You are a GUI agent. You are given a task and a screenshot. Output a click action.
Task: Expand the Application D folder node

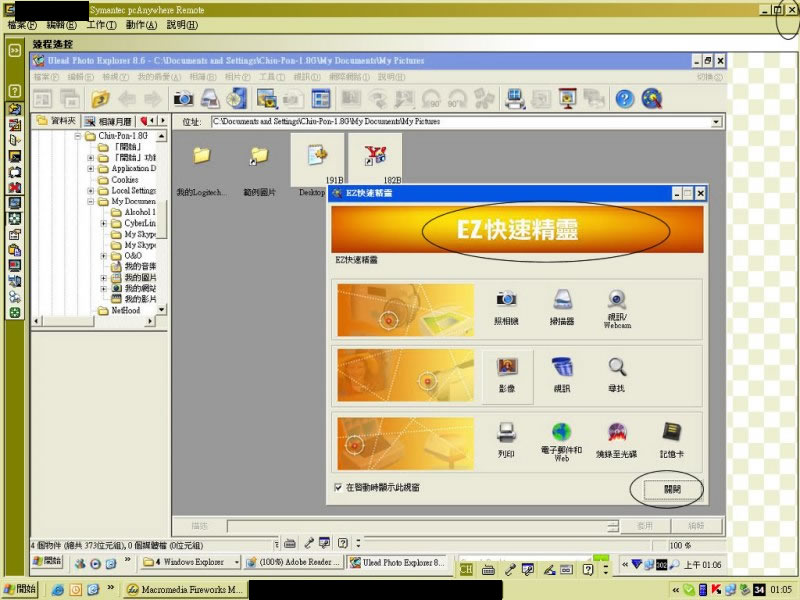click(91, 169)
